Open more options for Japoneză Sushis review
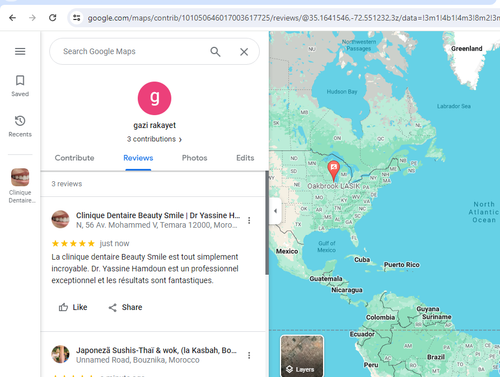500x377 pixels. click(x=249, y=355)
